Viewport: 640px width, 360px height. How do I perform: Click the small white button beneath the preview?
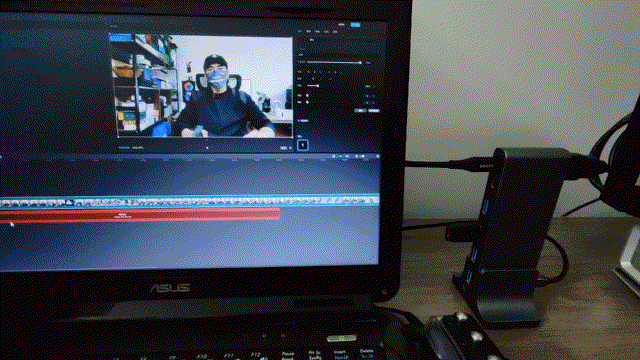point(284,148)
